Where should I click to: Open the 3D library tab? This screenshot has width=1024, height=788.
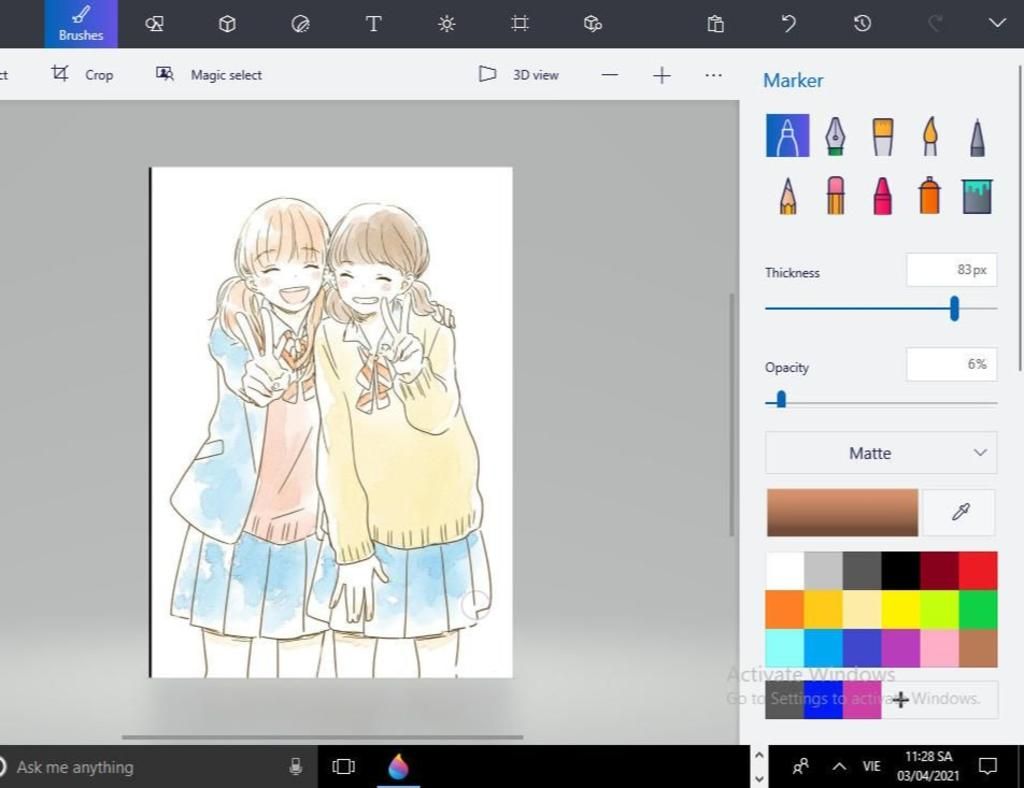tap(593, 24)
